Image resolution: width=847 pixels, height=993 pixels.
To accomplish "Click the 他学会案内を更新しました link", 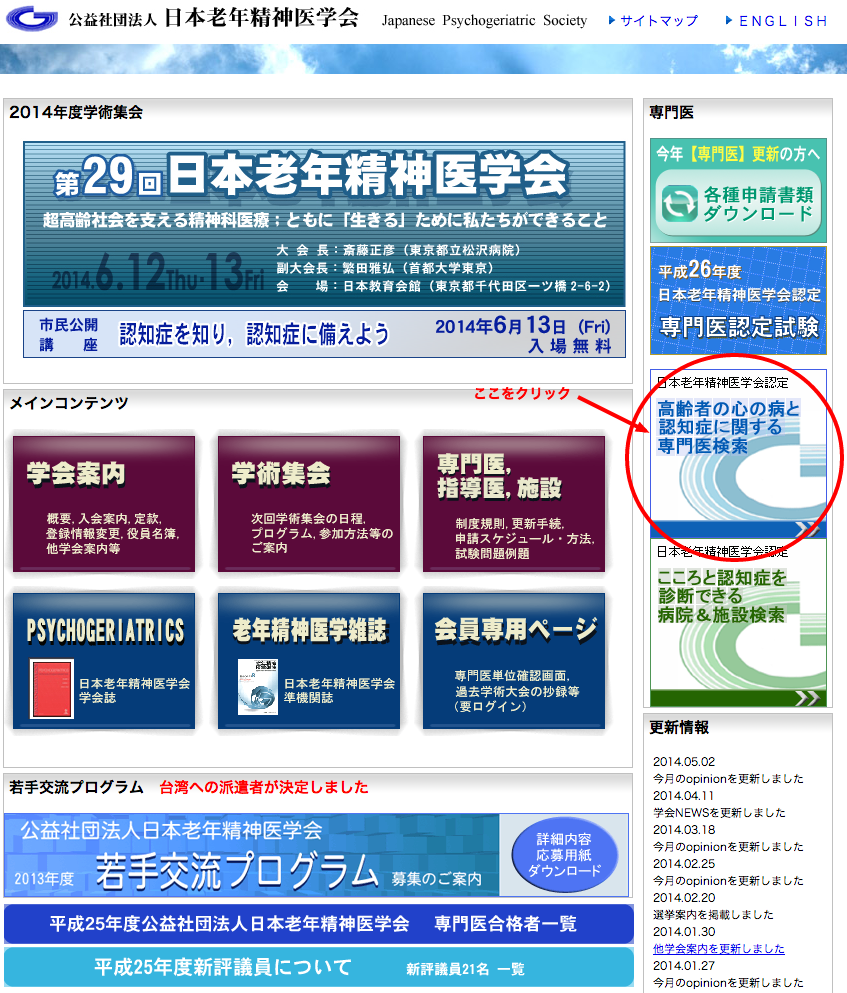I will pos(718,949).
